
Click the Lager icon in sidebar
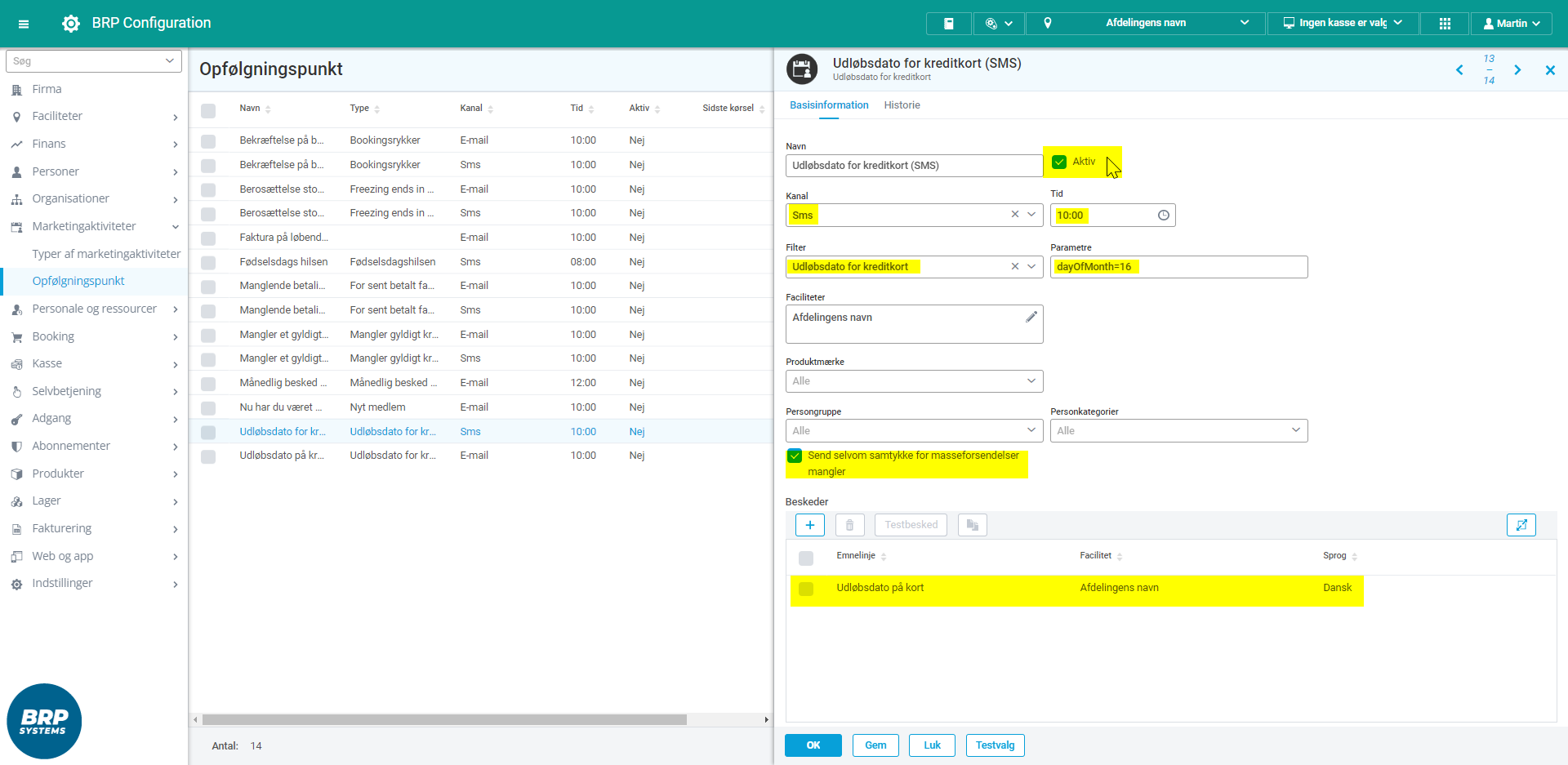click(16, 502)
